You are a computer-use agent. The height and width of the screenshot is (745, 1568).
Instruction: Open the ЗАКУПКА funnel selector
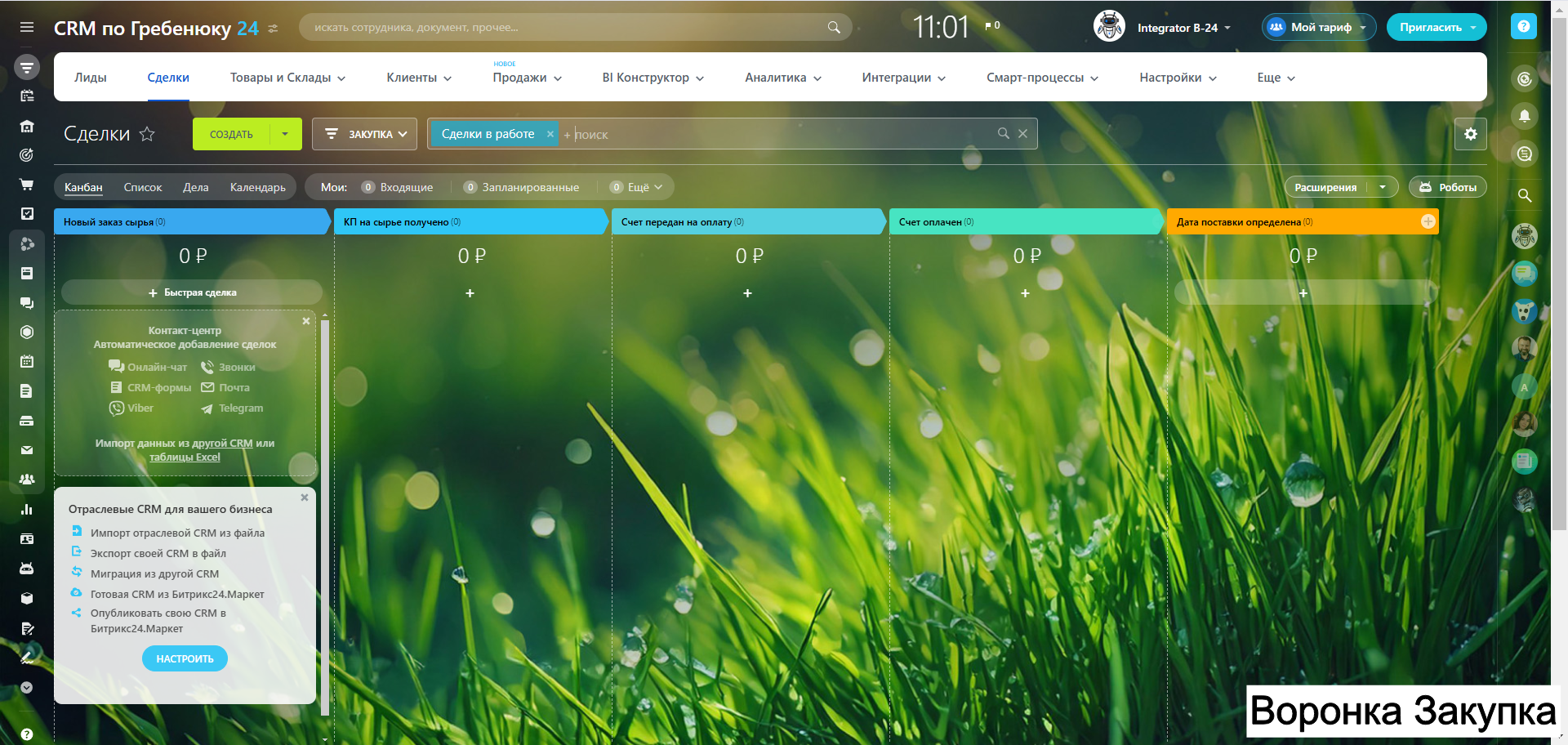(365, 134)
